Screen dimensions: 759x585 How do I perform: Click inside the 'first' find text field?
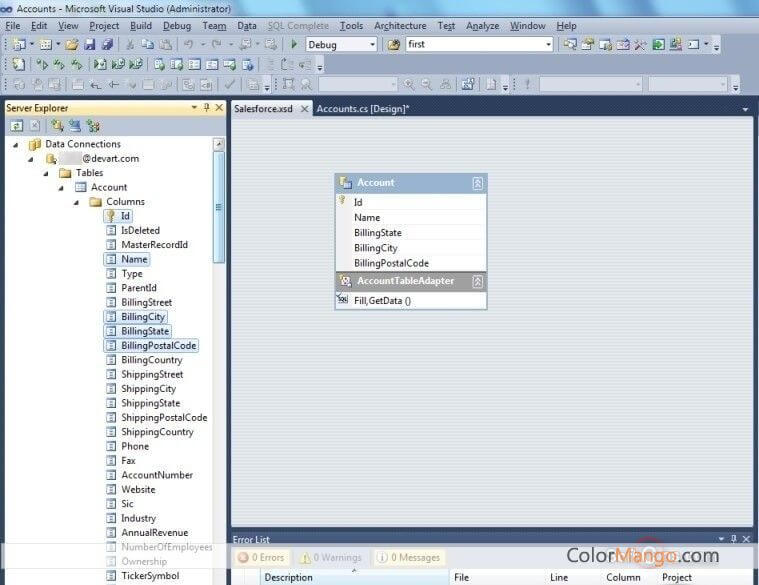click(x=474, y=45)
